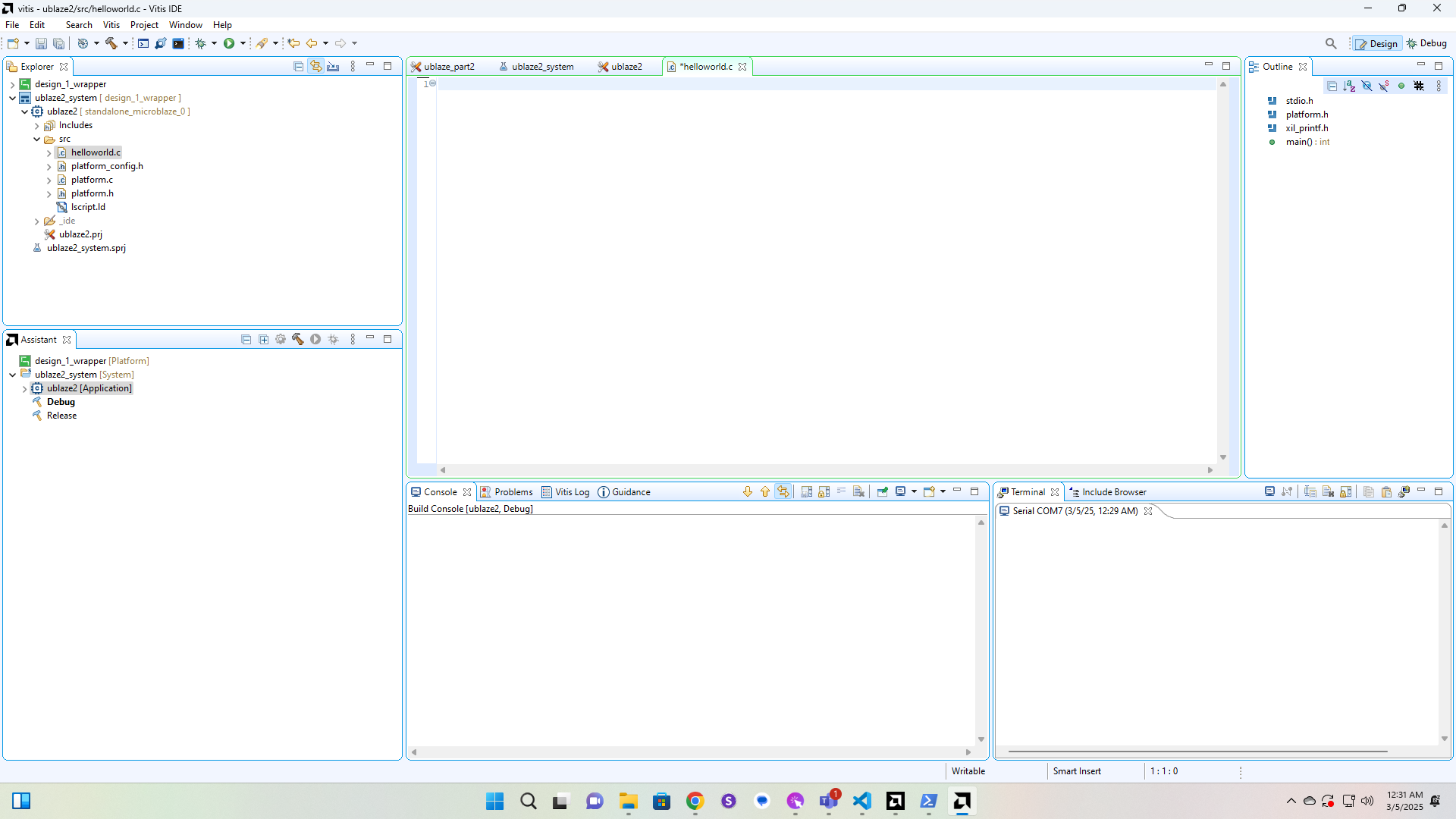Collapse the src folder tree node
This screenshot has width=1456, height=819.
click(36, 140)
